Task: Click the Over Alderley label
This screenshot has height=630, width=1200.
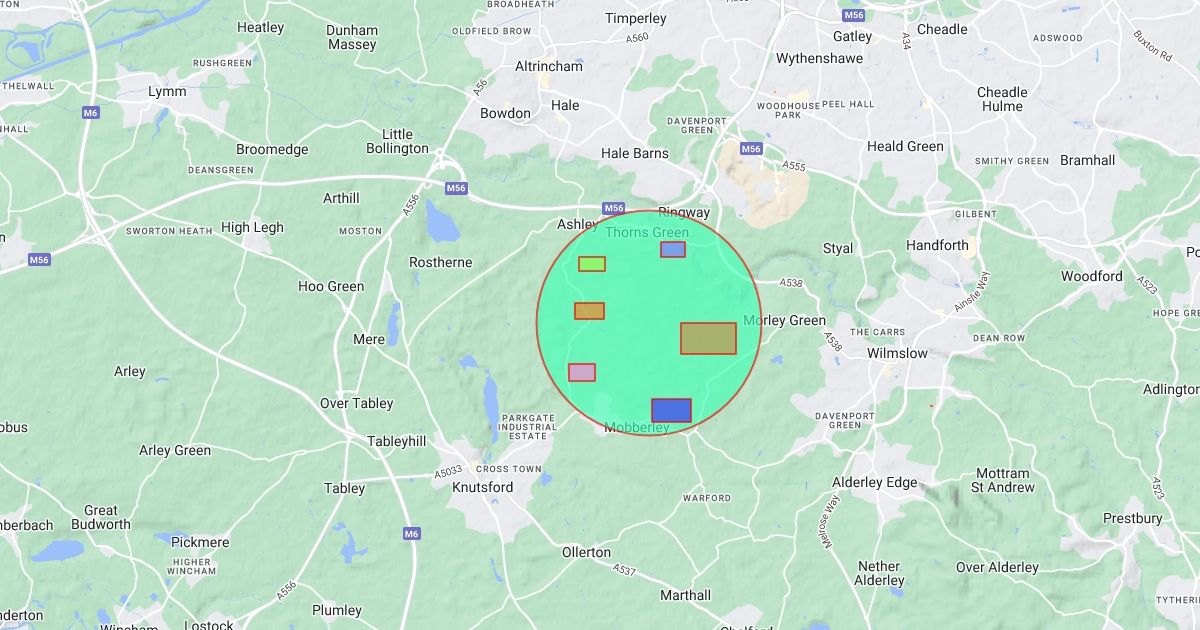Action: 997,567
